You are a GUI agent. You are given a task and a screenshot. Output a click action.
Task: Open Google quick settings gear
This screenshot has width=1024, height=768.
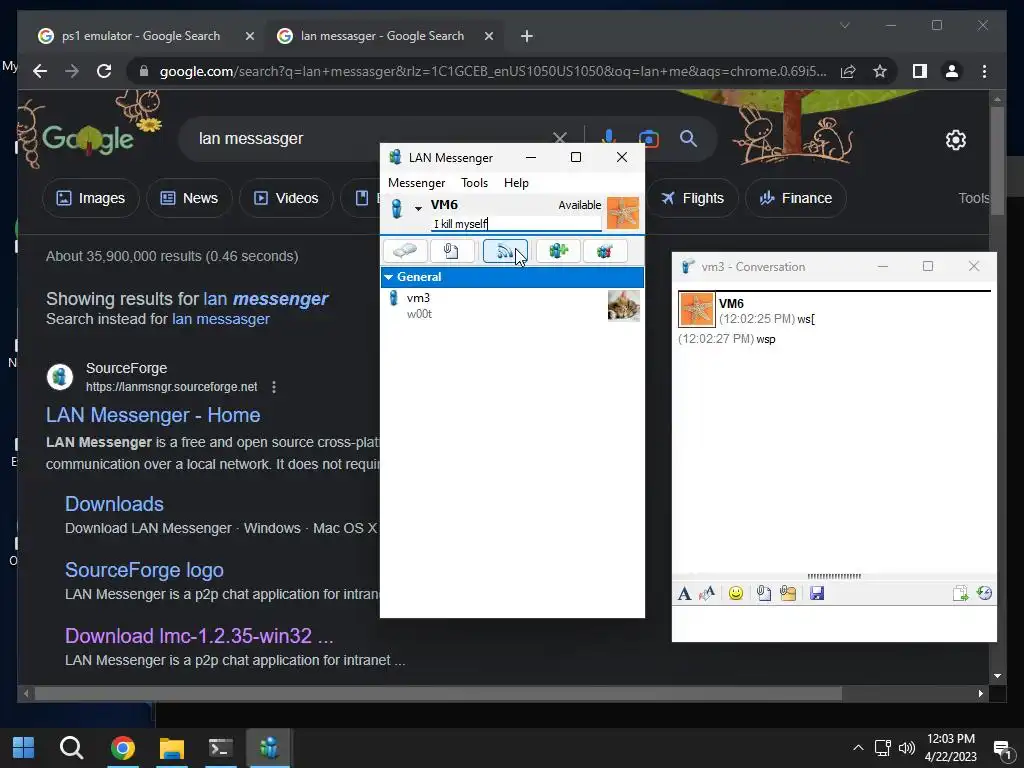pyautogui.click(x=955, y=140)
